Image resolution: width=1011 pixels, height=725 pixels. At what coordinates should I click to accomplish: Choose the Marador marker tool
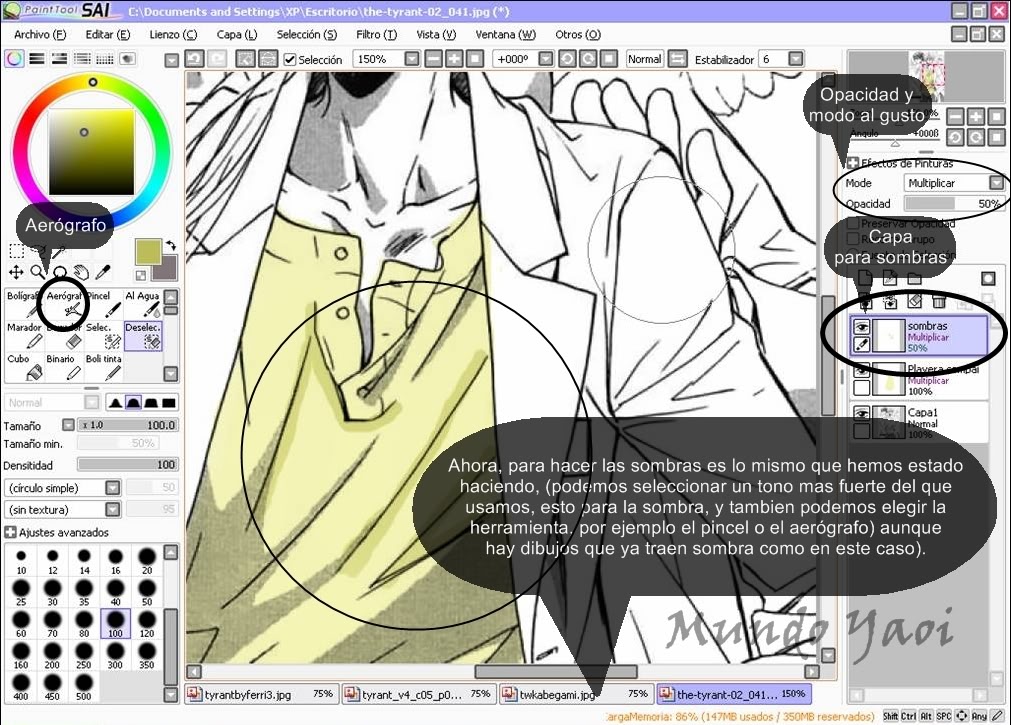[25, 335]
